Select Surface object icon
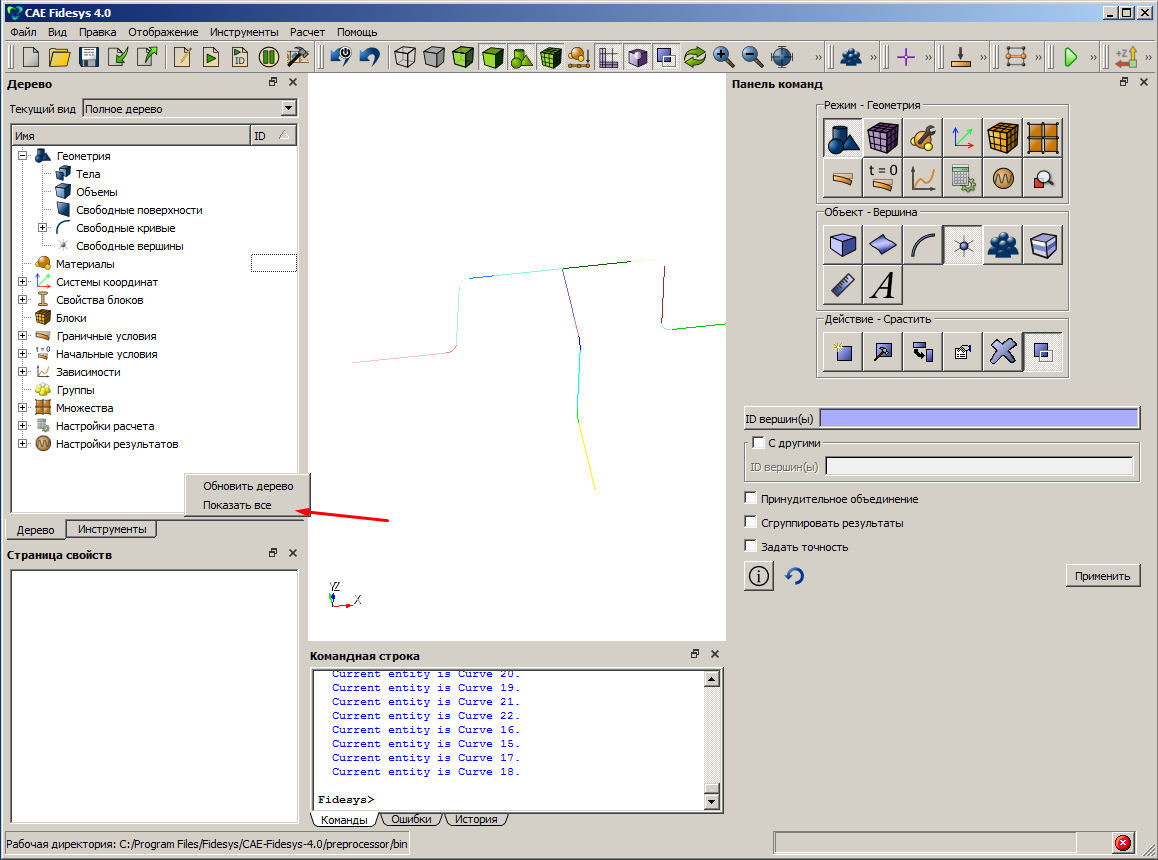The image size is (1158, 860). (x=883, y=245)
